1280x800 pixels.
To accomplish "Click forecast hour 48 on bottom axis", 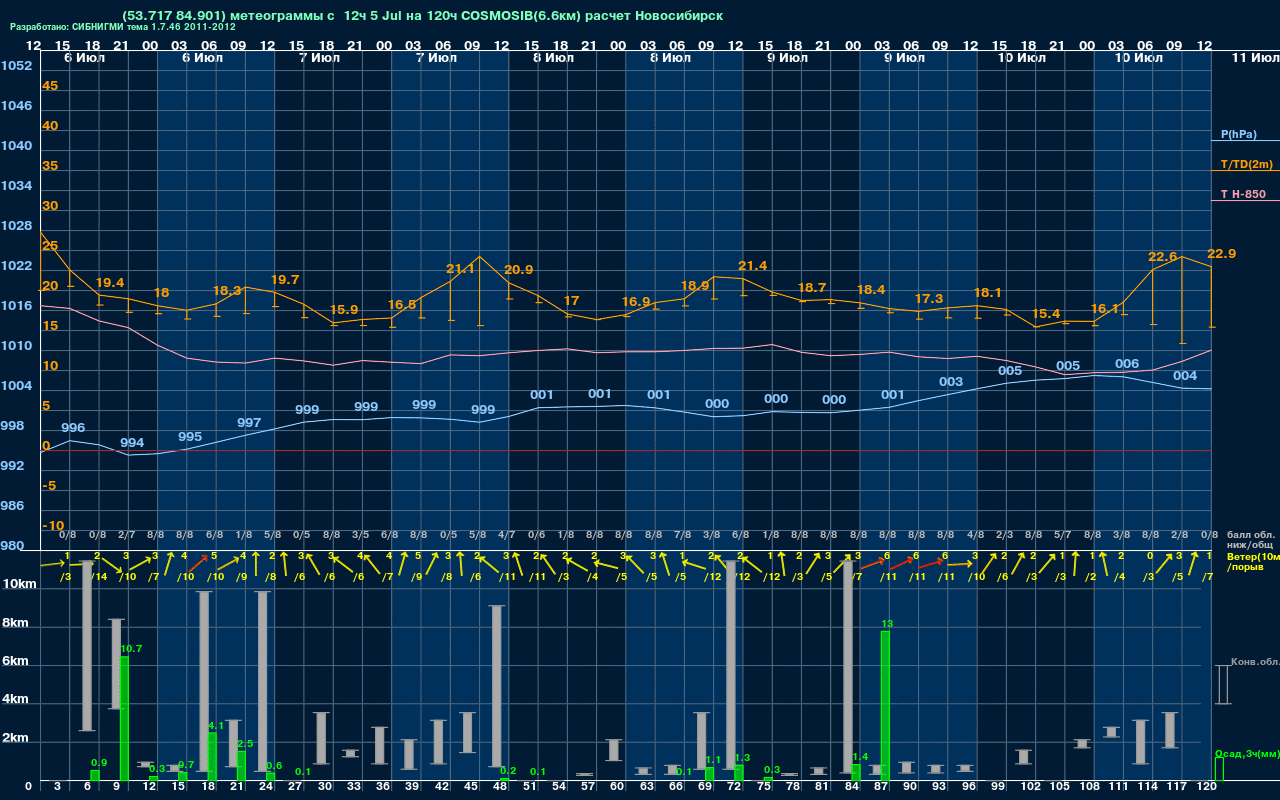I will (500, 787).
